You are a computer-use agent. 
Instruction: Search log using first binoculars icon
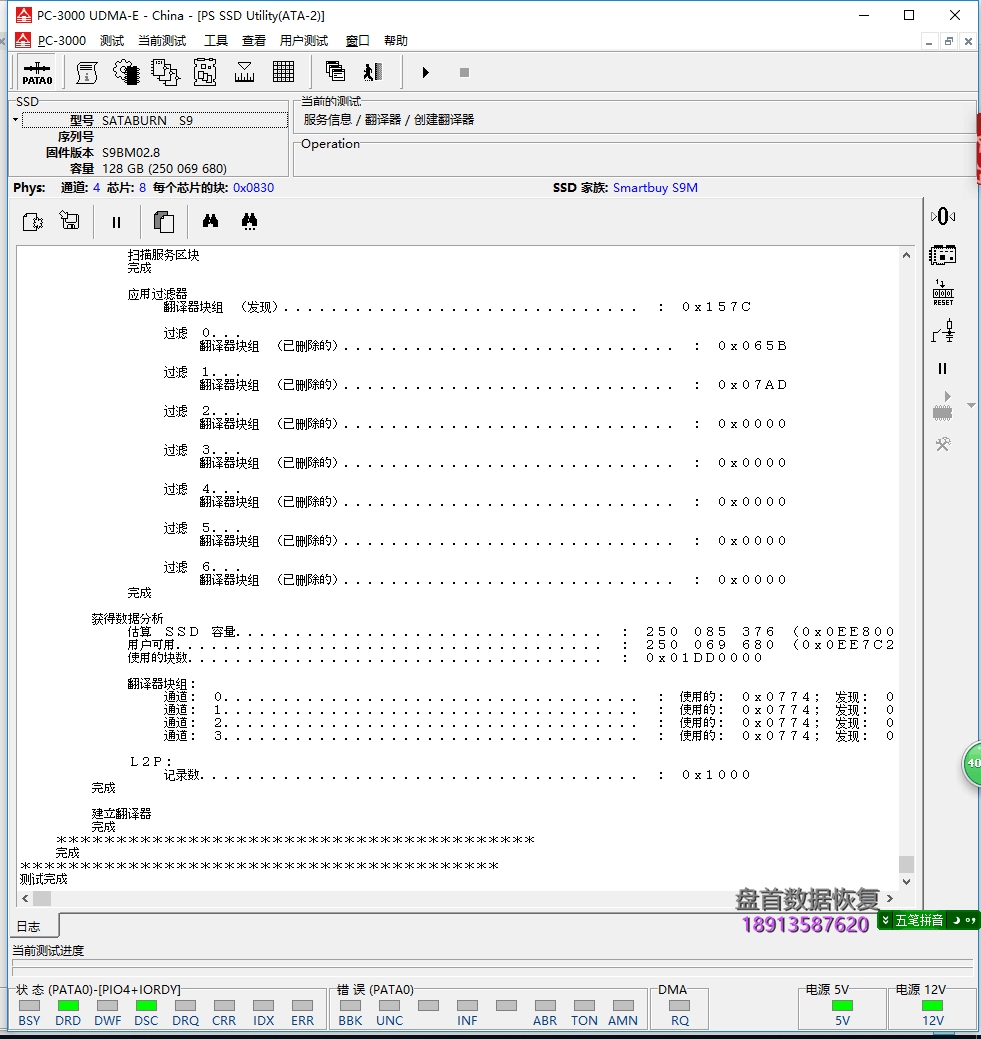tap(210, 221)
